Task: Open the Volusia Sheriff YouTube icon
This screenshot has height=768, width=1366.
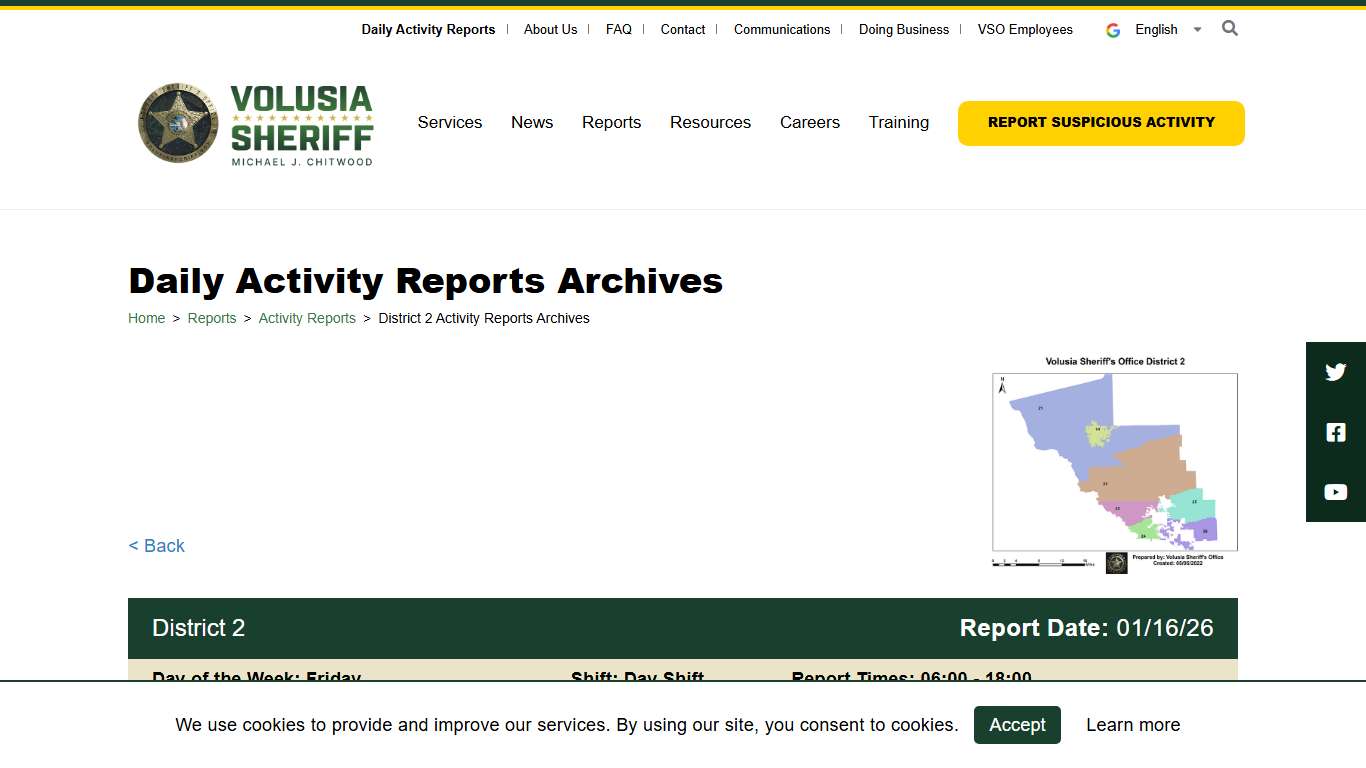Action: [x=1335, y=491]
